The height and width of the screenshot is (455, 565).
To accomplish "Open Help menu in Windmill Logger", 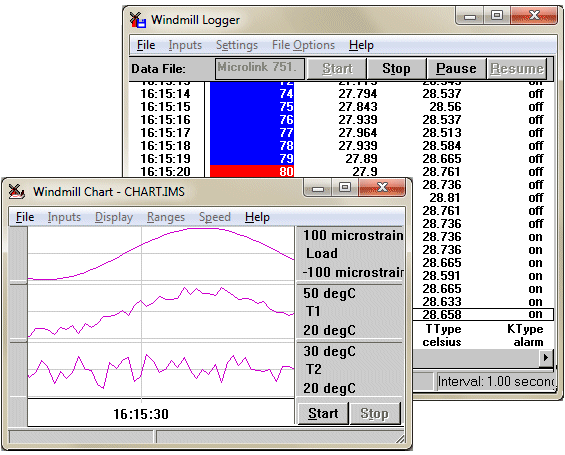I will pyautogui.click(x=361, y=45).
